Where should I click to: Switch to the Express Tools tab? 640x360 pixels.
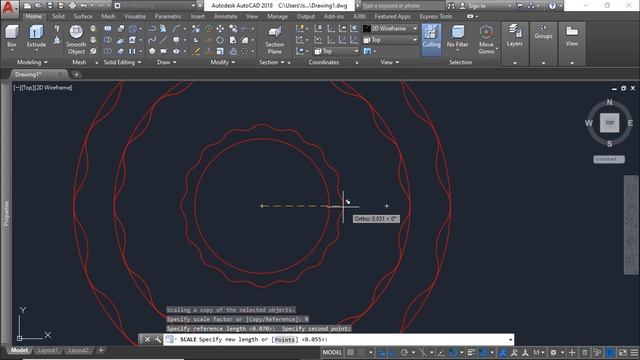[436, 16]
